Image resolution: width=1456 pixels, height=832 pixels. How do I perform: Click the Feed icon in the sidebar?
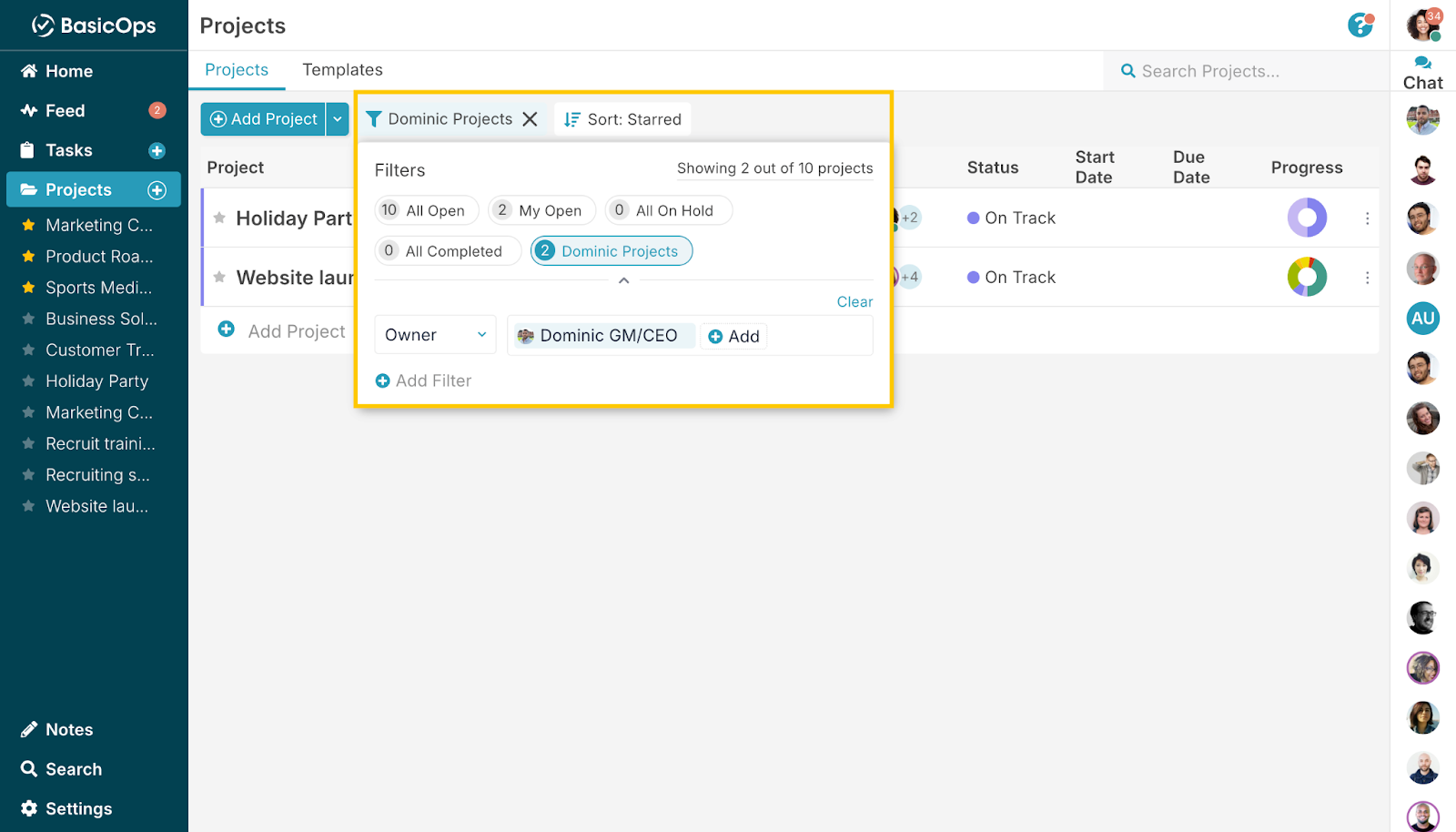[29, 110]
